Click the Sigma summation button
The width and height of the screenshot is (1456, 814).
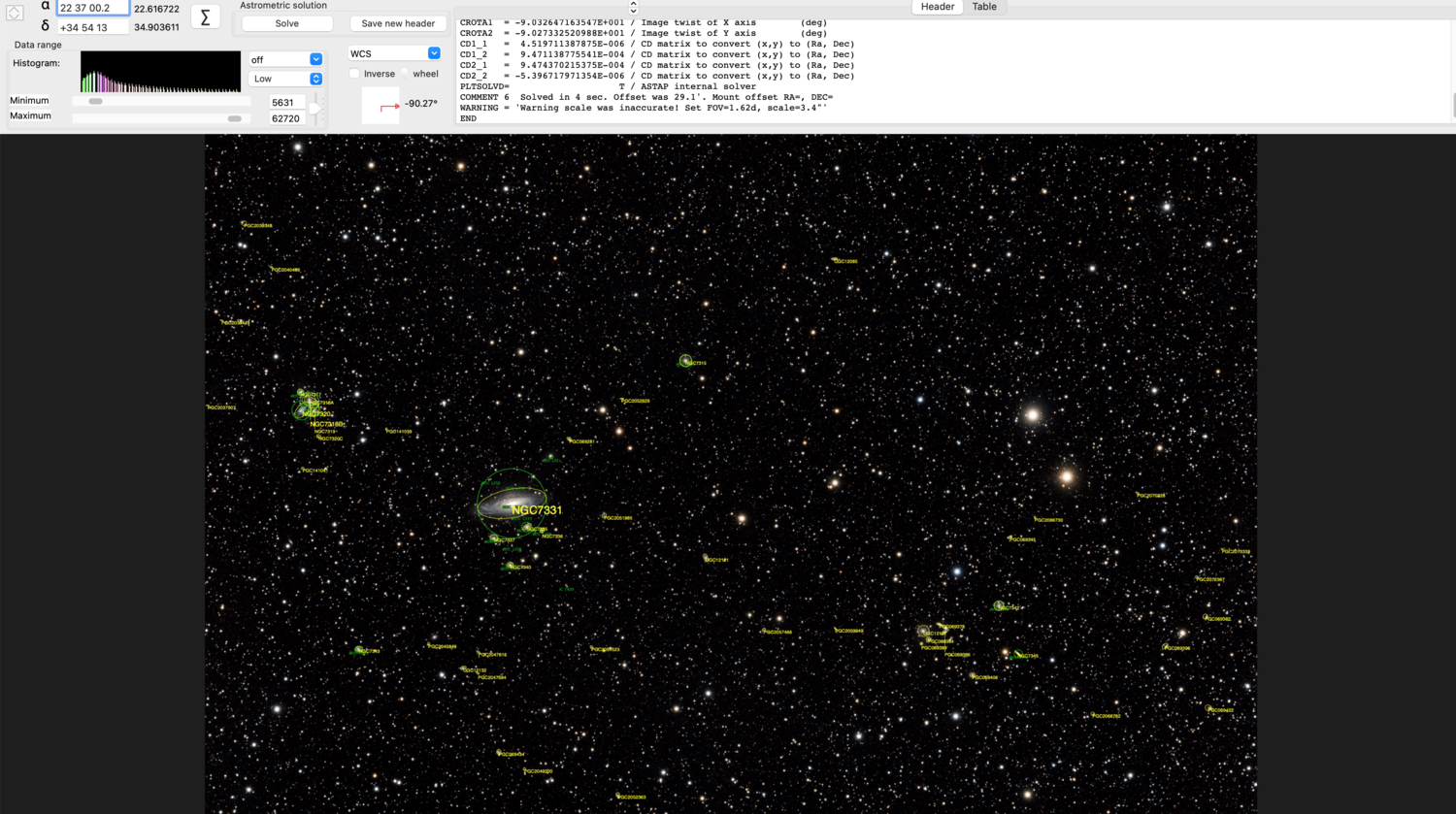coord(205,17)
